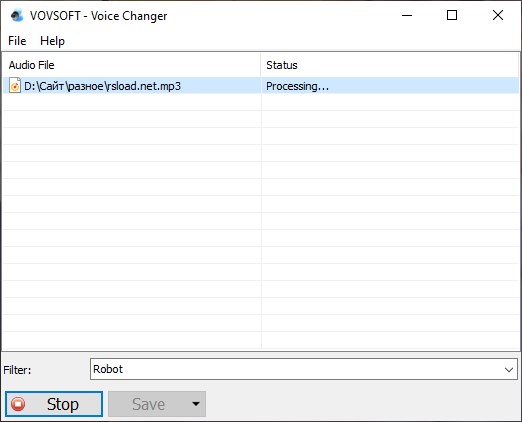Click the VOVSOFT app icon in title bar
Image resolution: width=522 pixels, height=422 pixels.
click(x=17, y=16)
